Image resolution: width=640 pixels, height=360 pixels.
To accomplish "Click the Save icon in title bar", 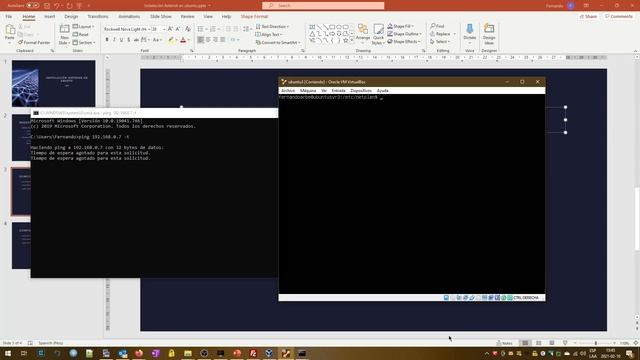I will coord(47,6).
